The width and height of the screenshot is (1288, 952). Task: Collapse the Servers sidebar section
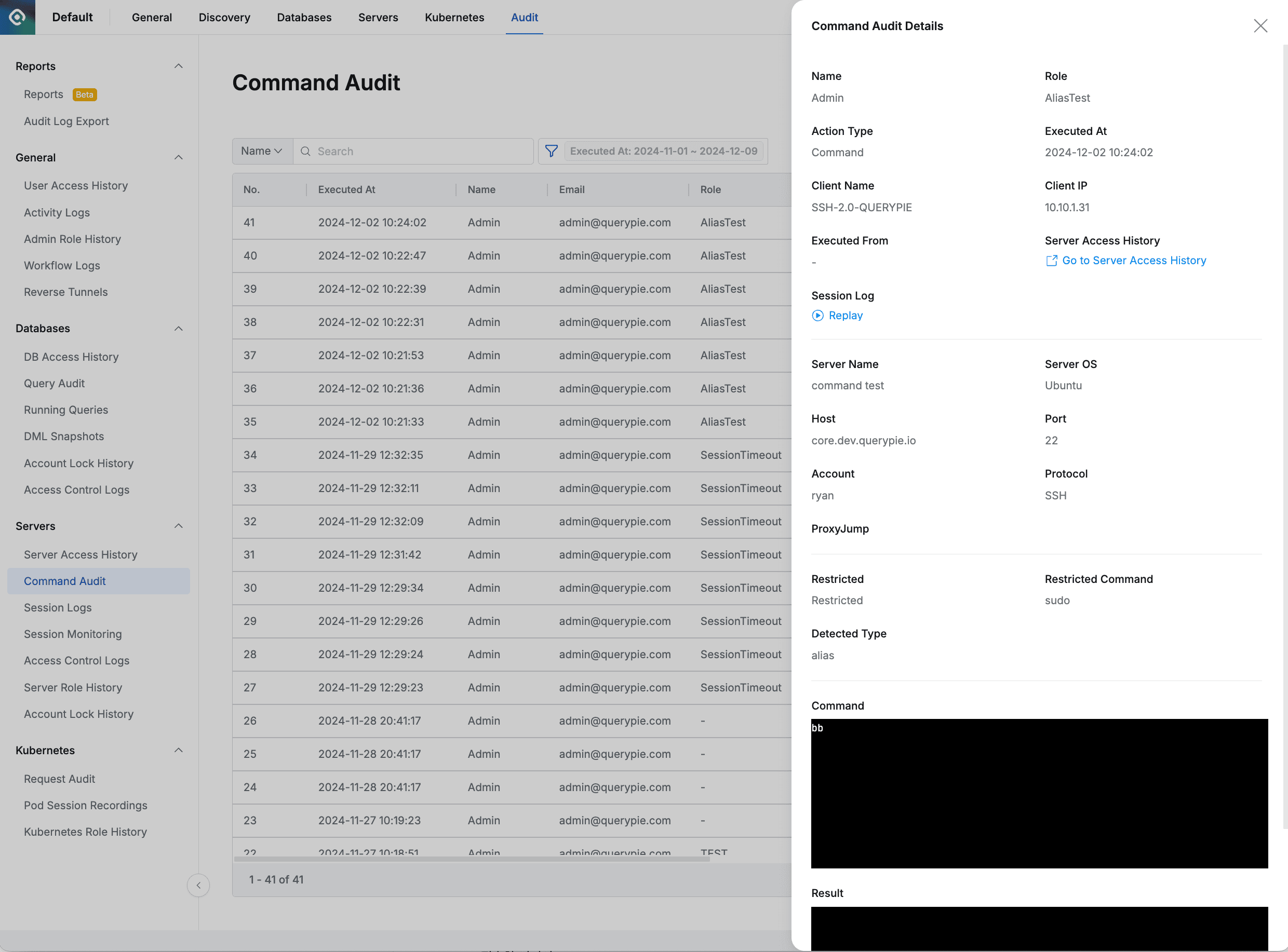tap(179, 525)
